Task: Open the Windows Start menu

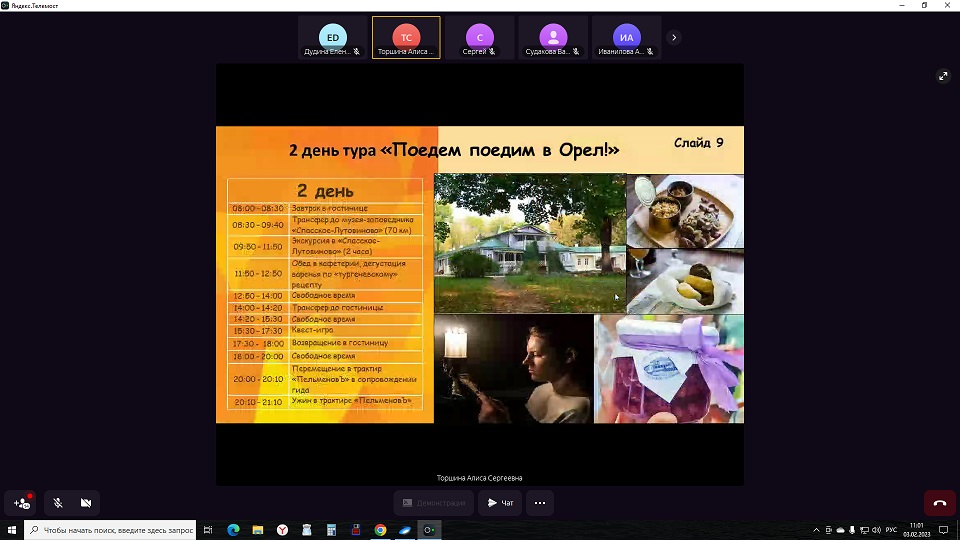Action: pos(12,530)
